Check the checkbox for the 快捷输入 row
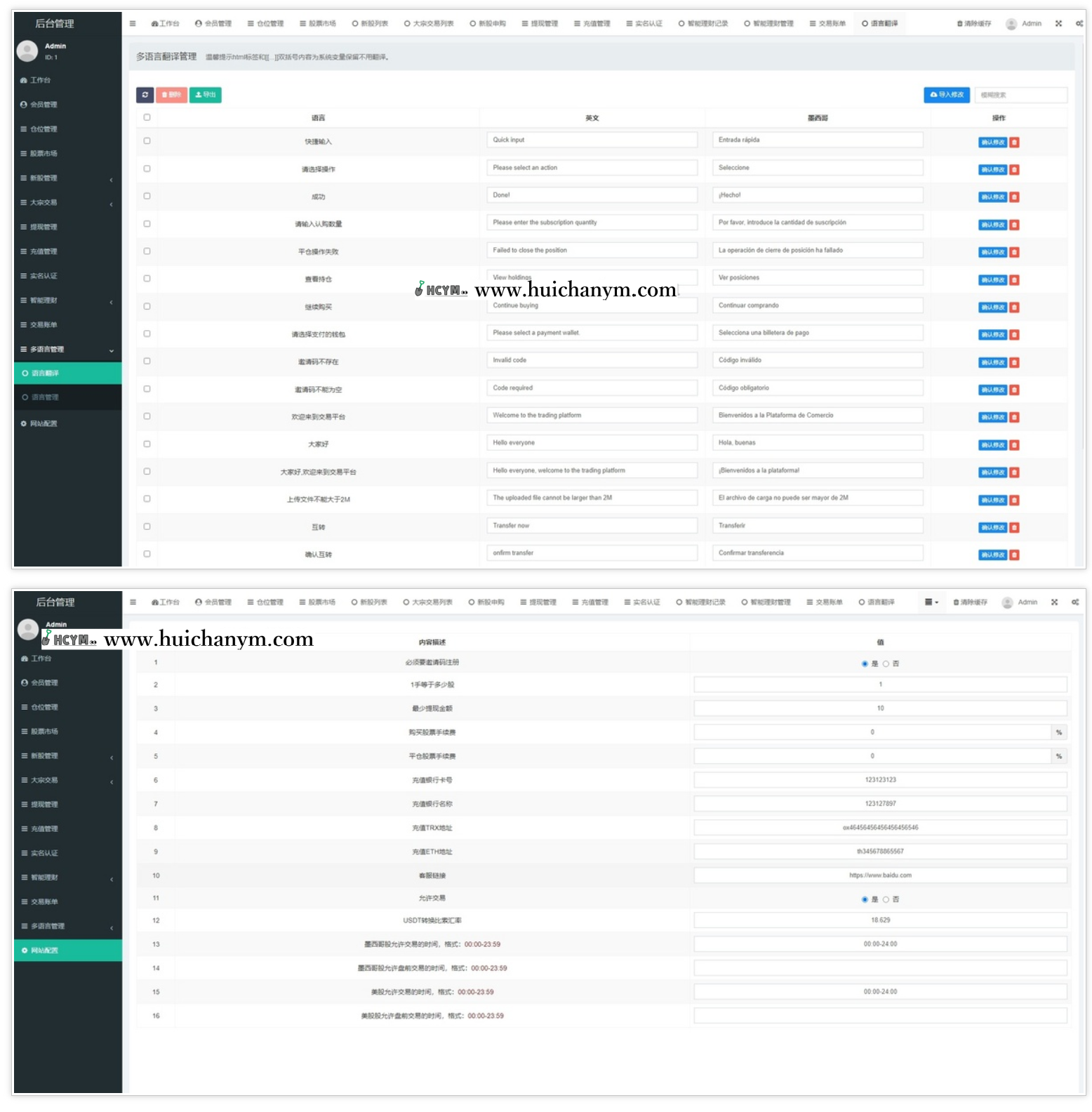The width and height of the screenshot is (1092, 1112). [x=147, y=141]
